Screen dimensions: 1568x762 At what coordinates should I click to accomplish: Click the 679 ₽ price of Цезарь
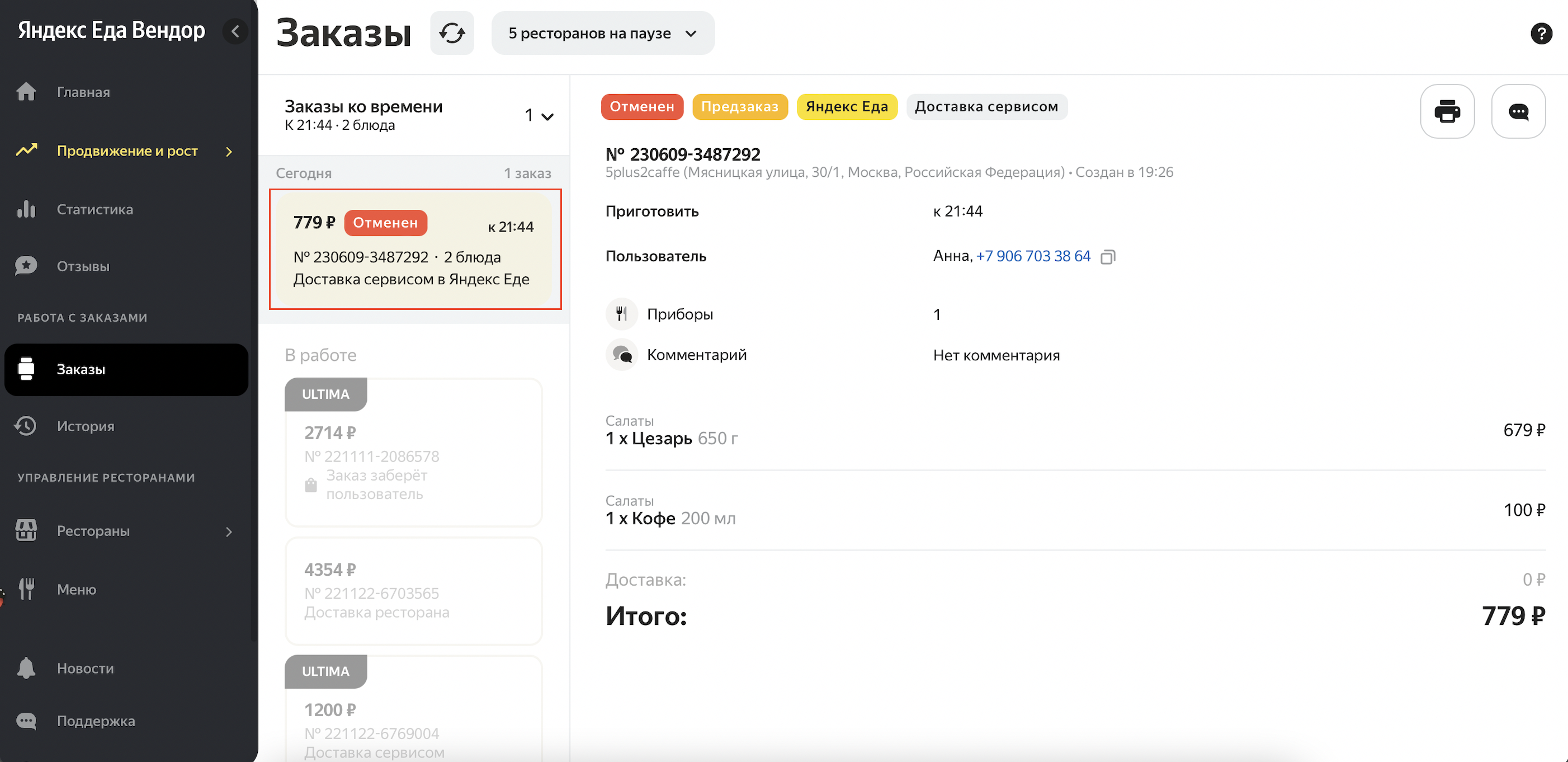click(x=1524, y=430)
